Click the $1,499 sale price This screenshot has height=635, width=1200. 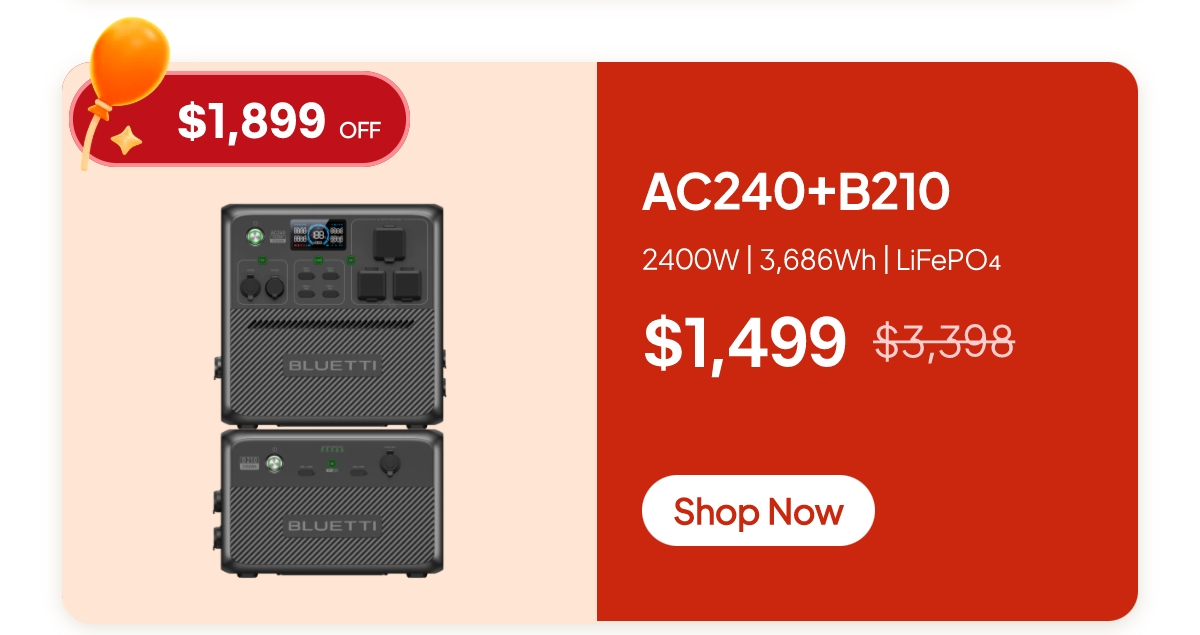coord(745,342)
